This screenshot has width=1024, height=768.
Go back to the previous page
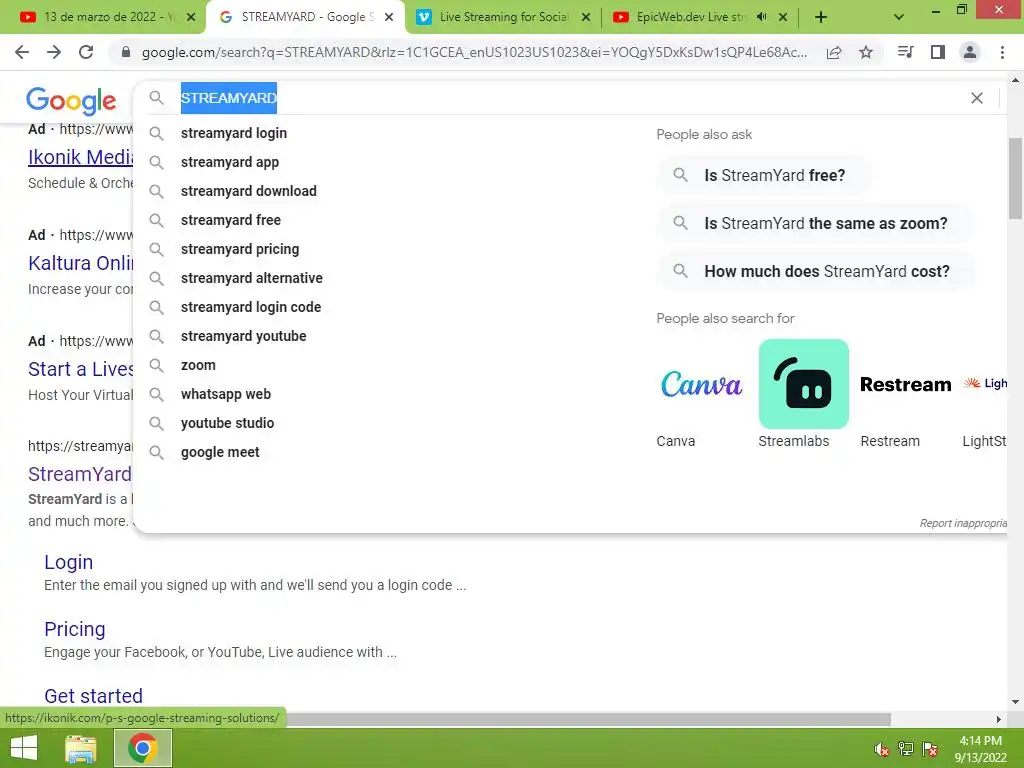point(22,52)
